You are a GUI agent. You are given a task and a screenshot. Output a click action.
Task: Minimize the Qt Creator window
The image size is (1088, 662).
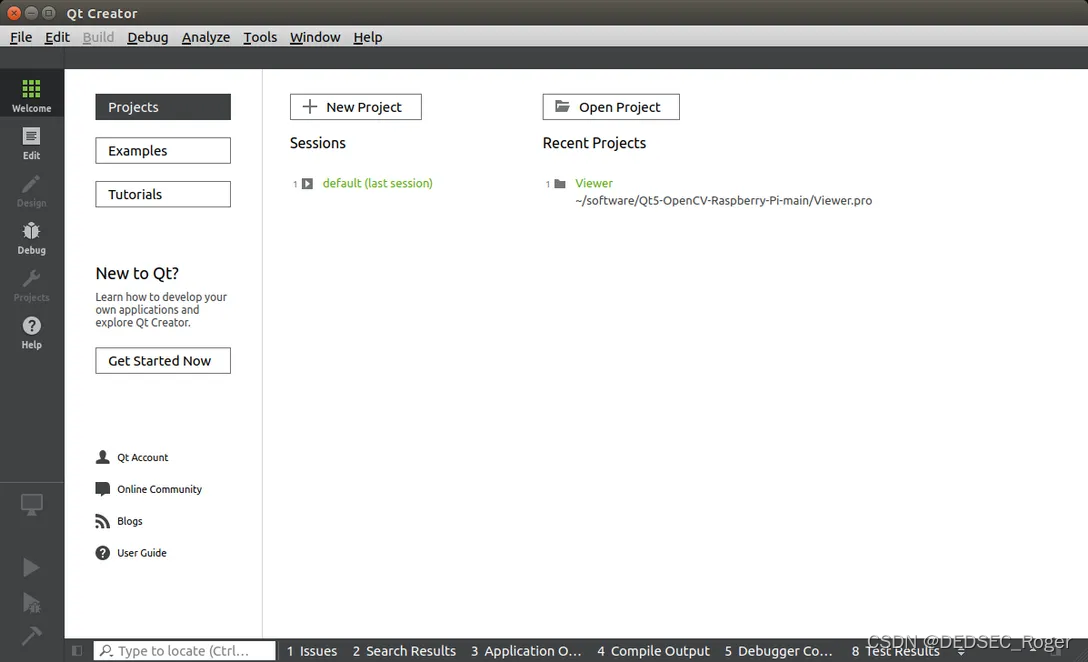[x=31, y=13]
